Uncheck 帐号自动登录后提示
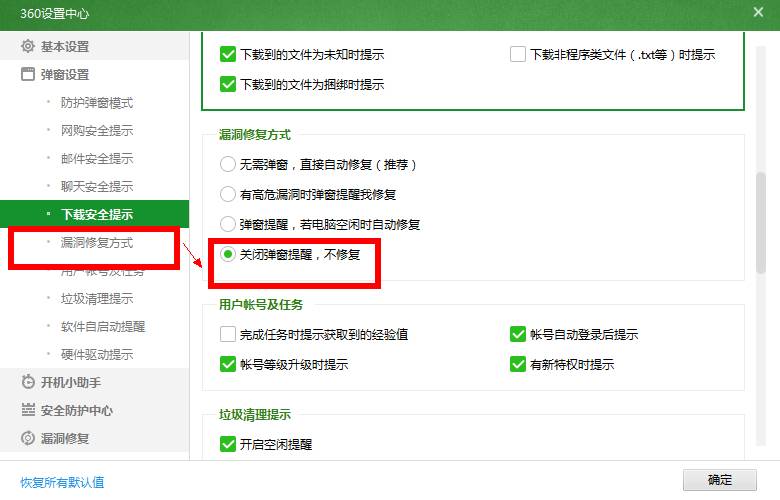 pos(518,334)
